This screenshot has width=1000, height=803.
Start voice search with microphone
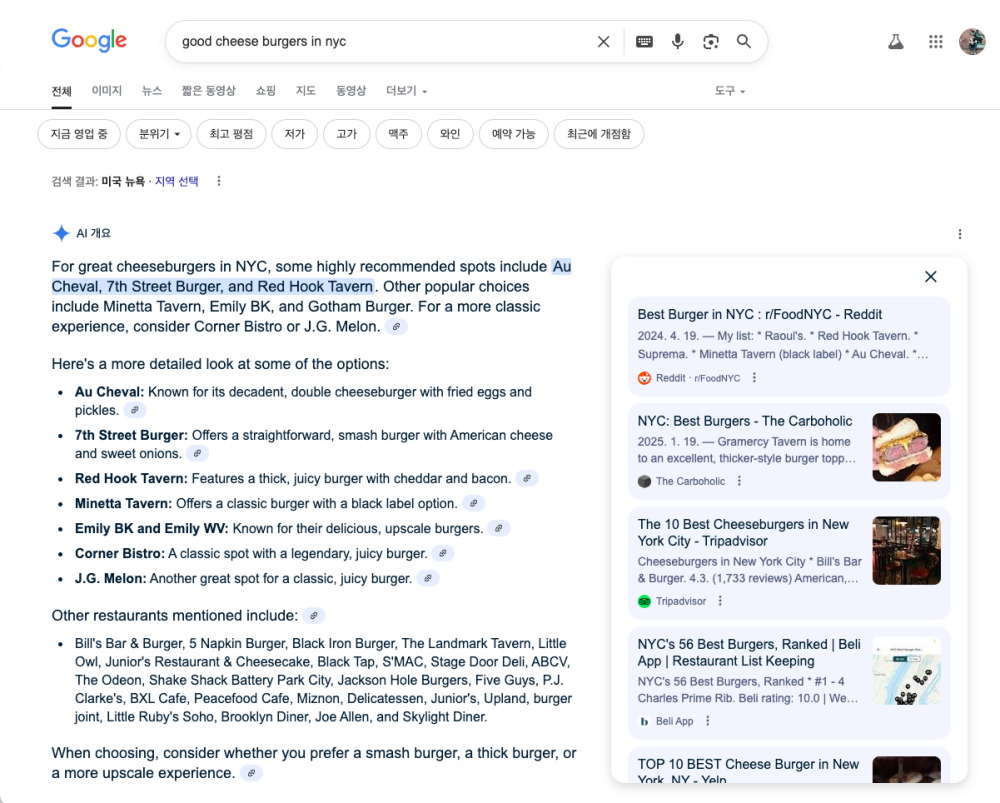click(677, 42)
